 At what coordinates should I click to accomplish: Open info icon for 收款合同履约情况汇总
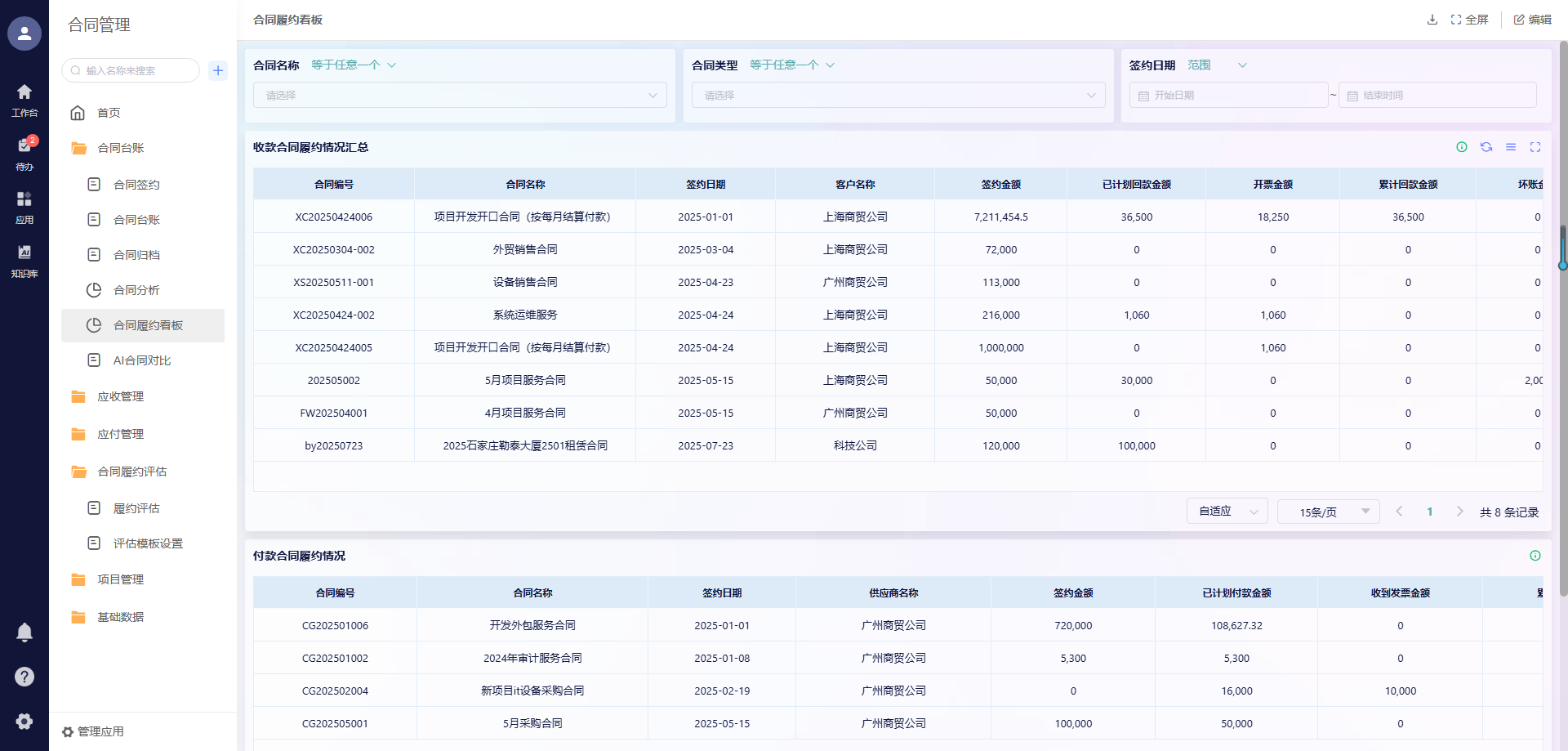[1462, 147]
